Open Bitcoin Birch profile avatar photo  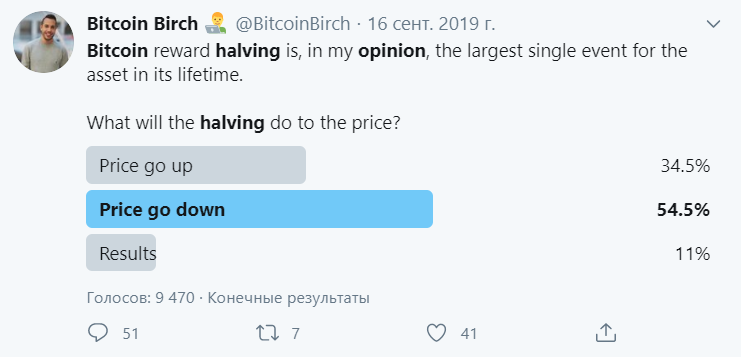pyautogui.click(x=43, y=42)
